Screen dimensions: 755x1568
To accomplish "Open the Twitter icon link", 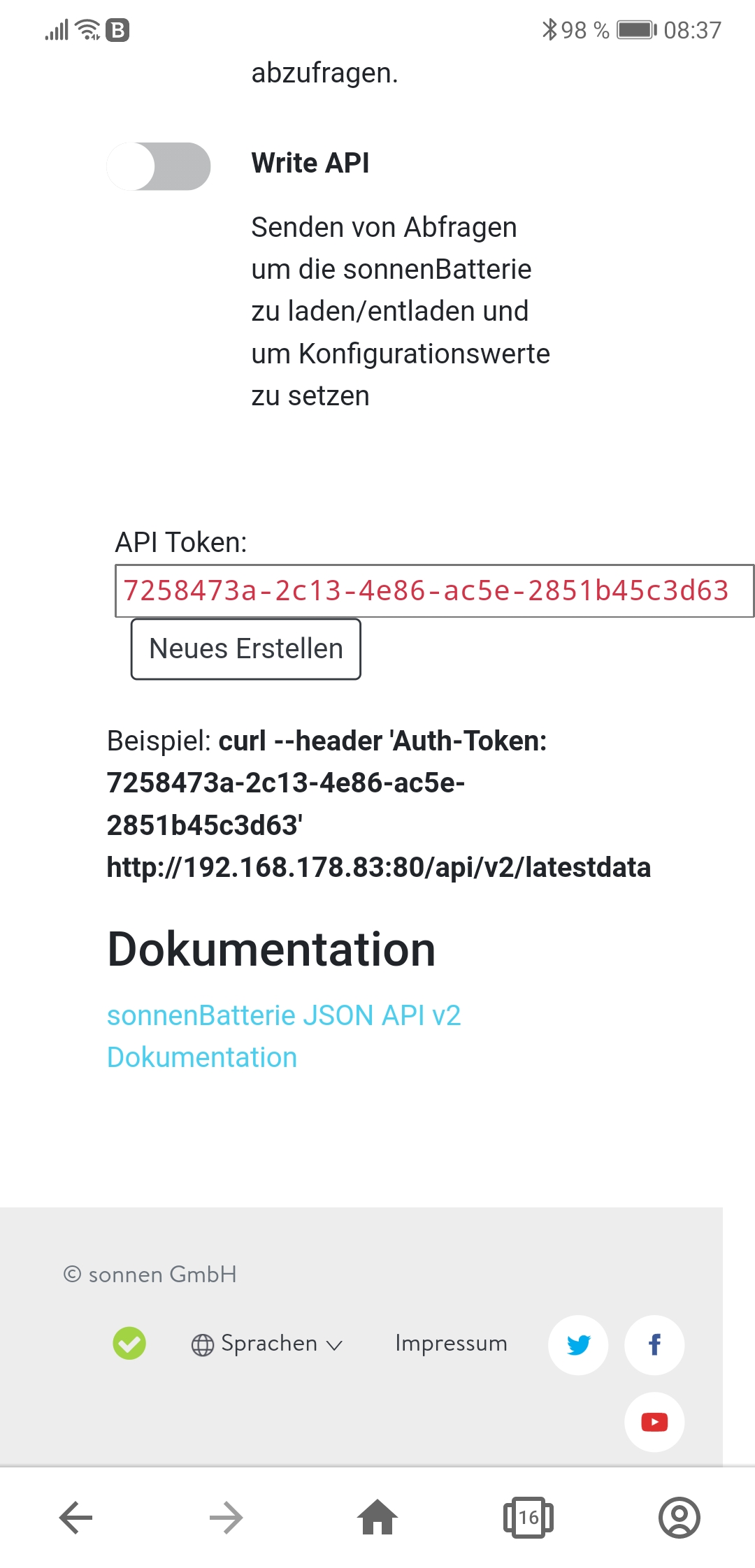I will point(578,1345).
